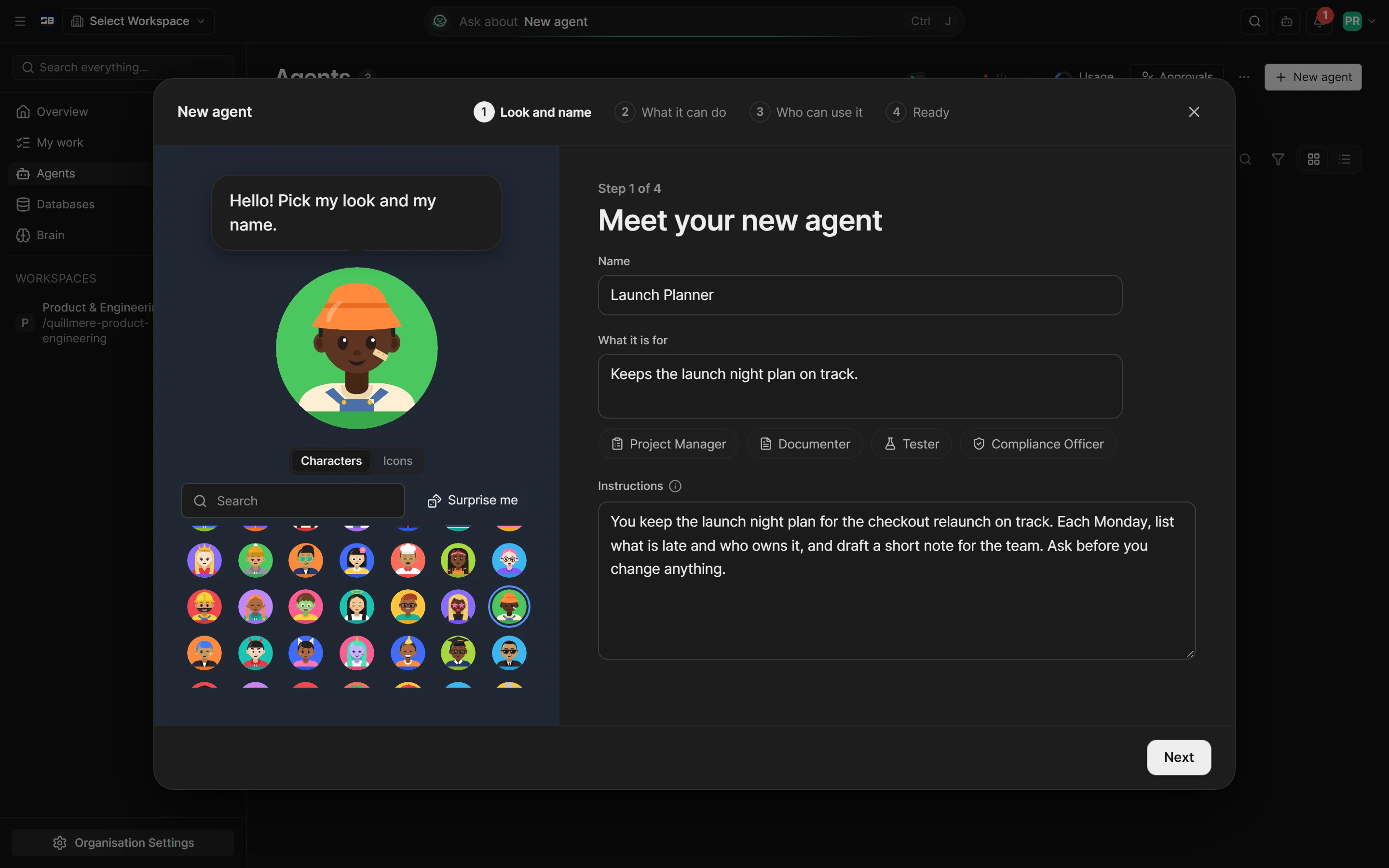The image size is (1389, 868).
Task: Close the New agent dialog
Action: [x=1194, y=112]
